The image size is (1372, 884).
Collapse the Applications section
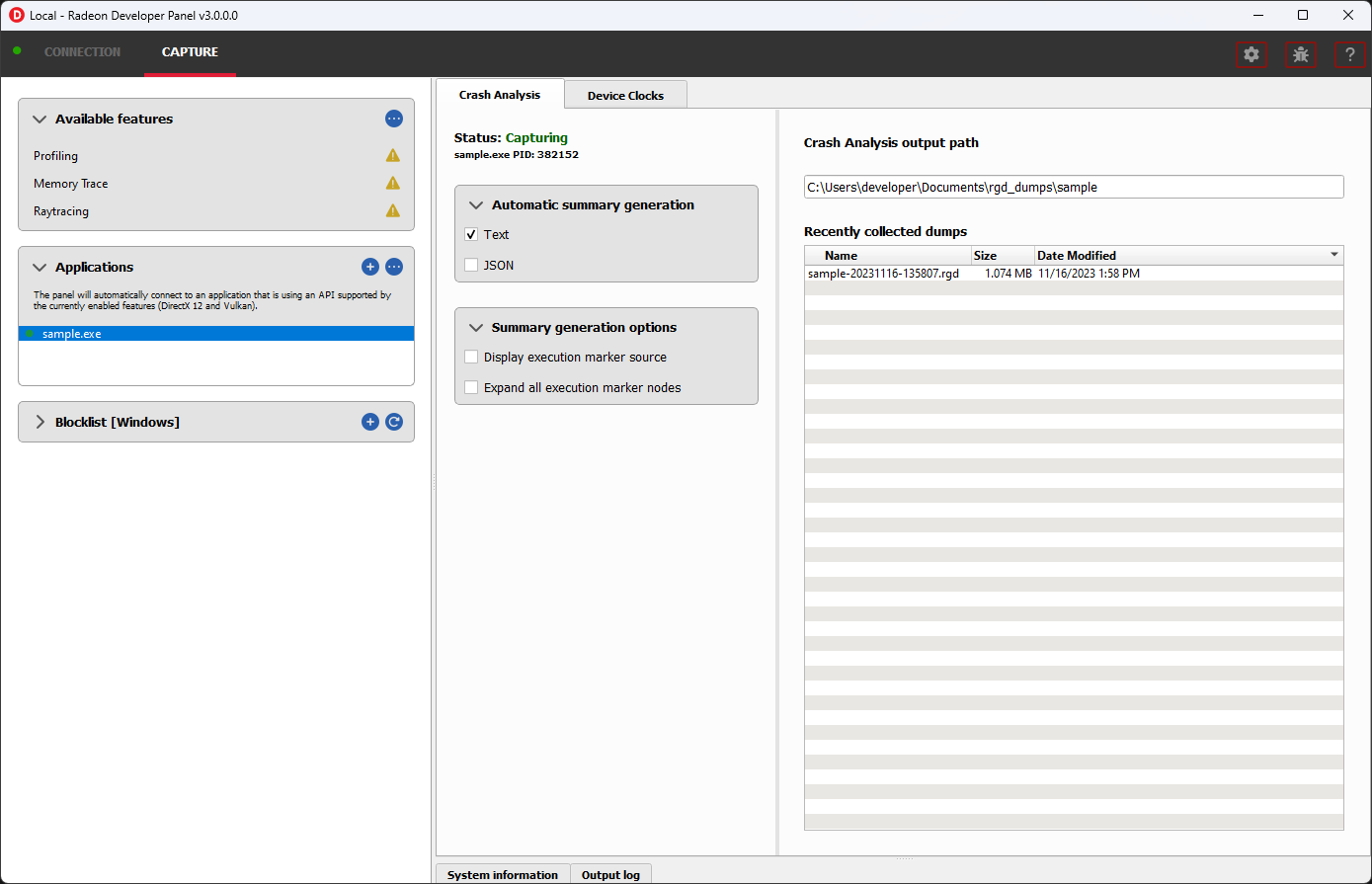pos(40,267)
